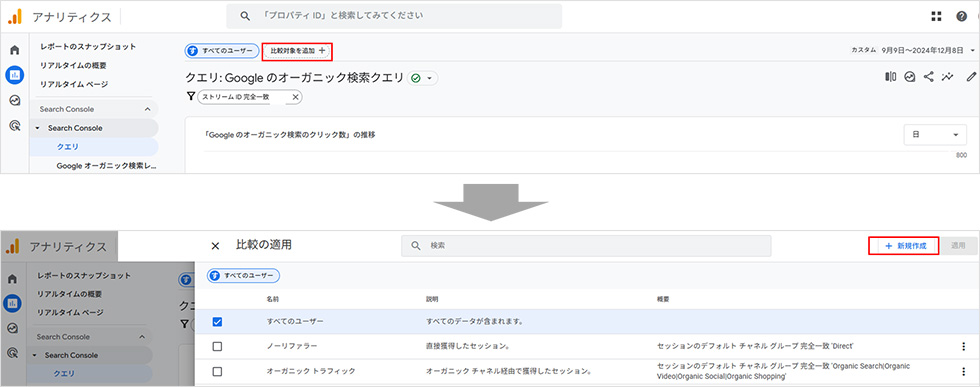Open the Google apps grid icon
The height and width of the screenshot is (387, 980).
pos(936,16)
